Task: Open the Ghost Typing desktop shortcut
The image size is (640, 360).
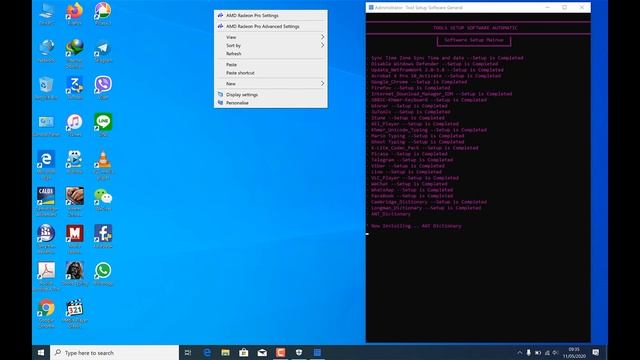Action: click(x=74, y=273)
